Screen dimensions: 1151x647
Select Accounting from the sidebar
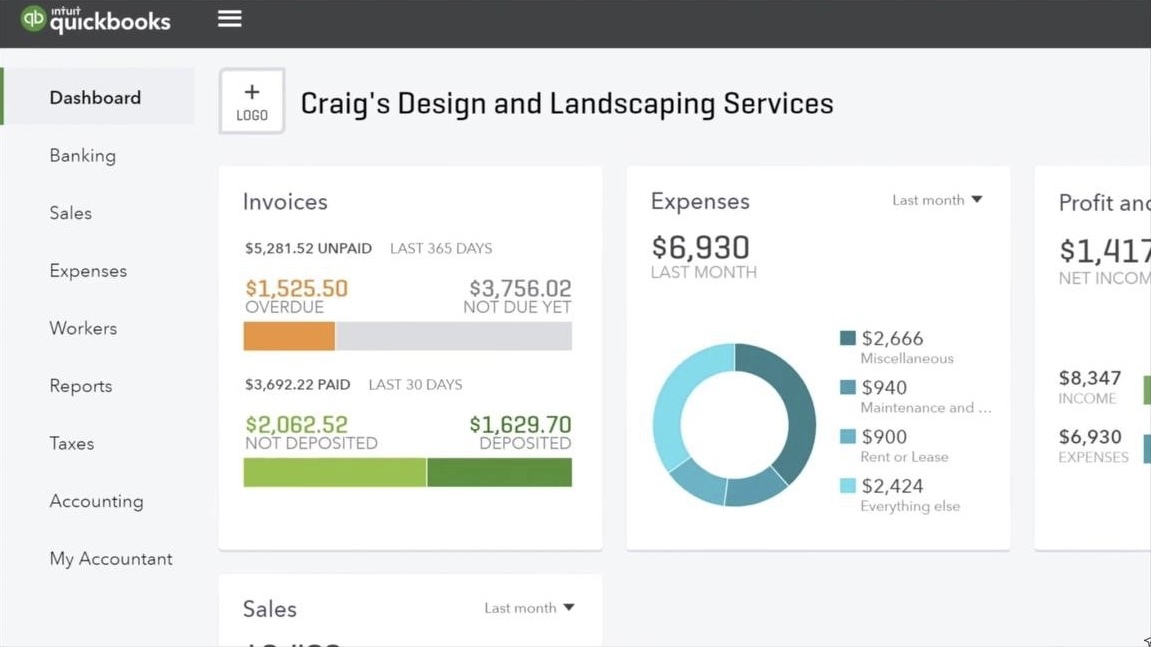(x=96, y=501)
